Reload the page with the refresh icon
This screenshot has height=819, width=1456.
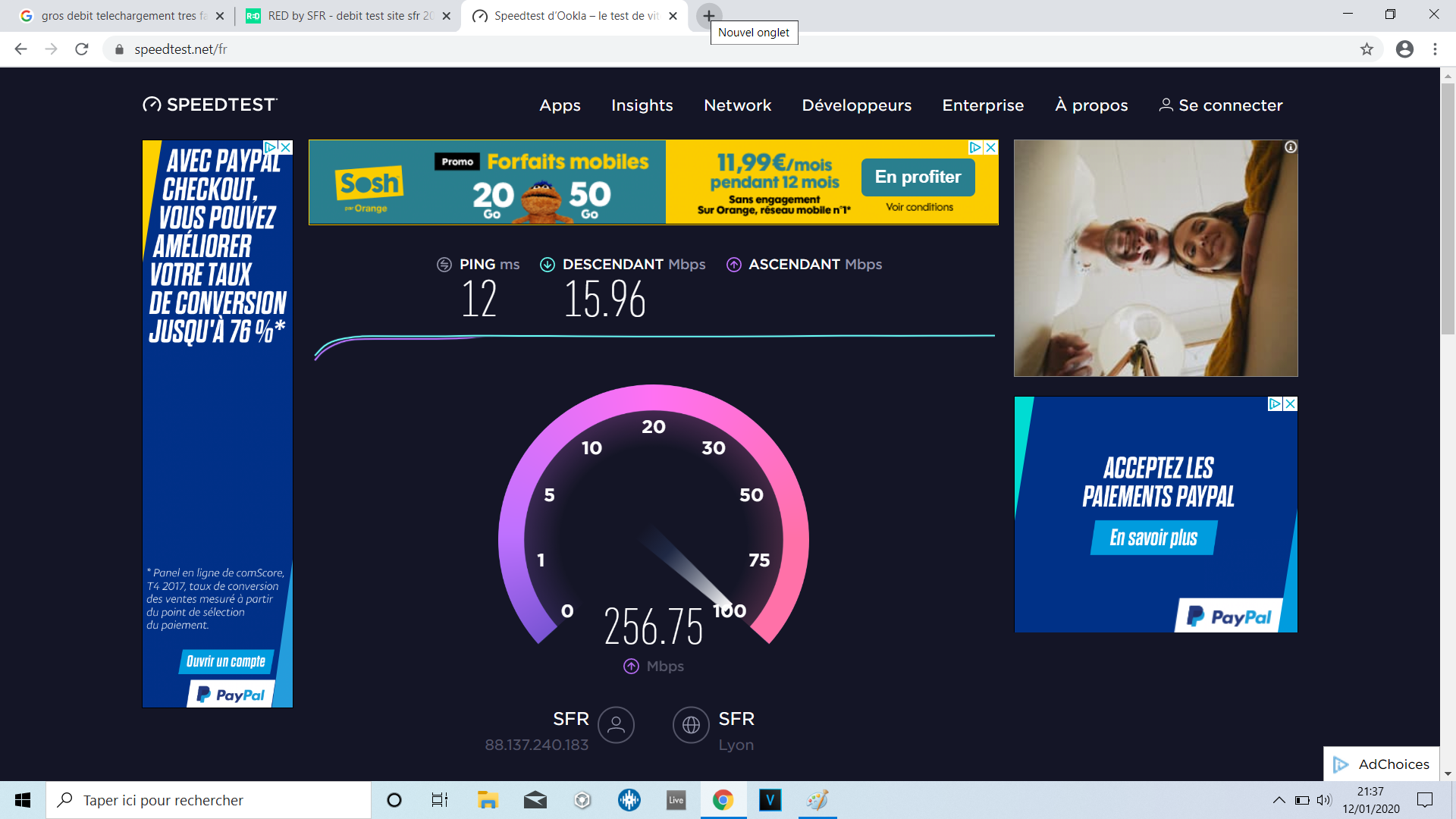tap(82, 49)
